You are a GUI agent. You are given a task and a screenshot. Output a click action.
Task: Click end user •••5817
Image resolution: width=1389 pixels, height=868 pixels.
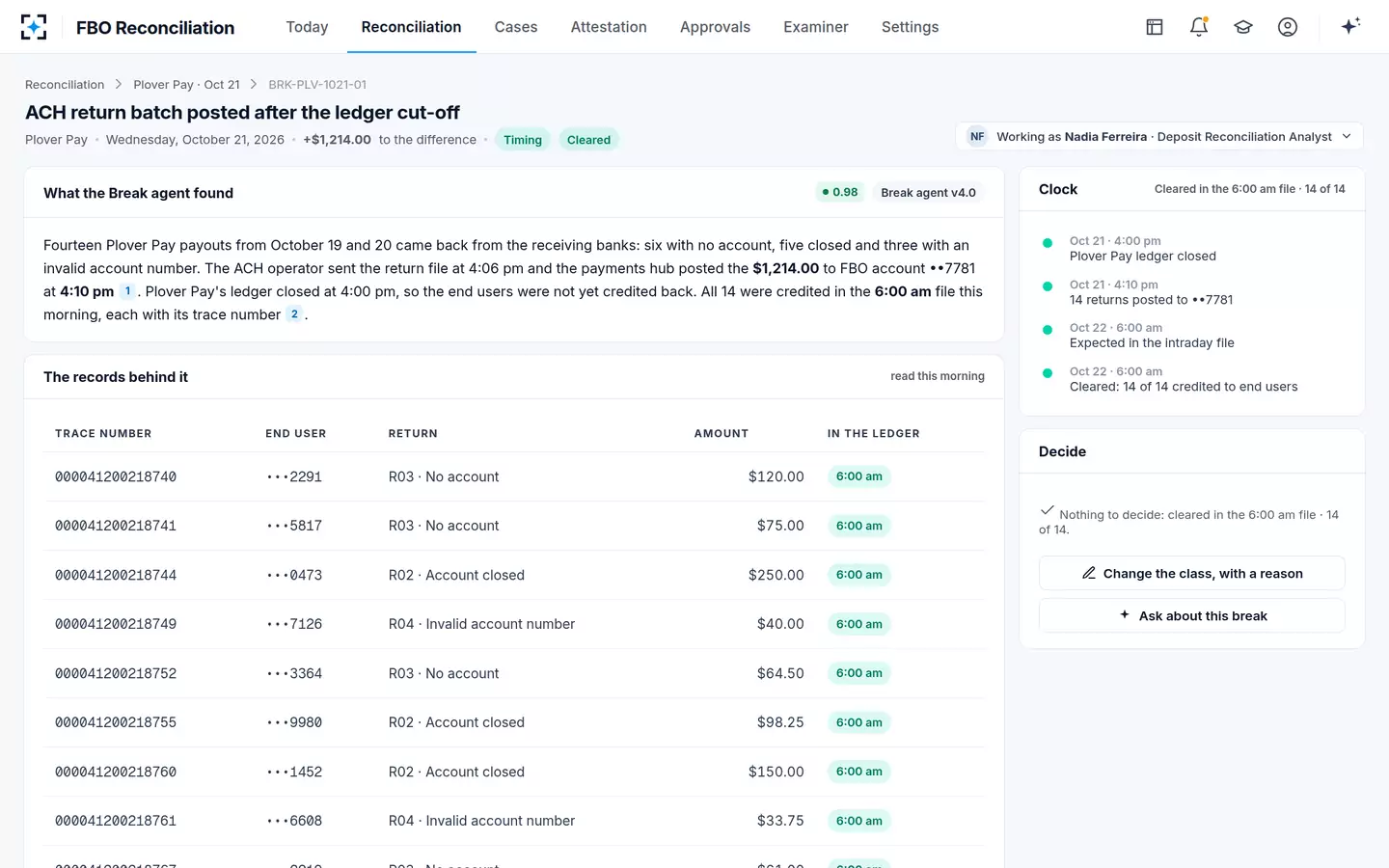click(x=294, y=526)
